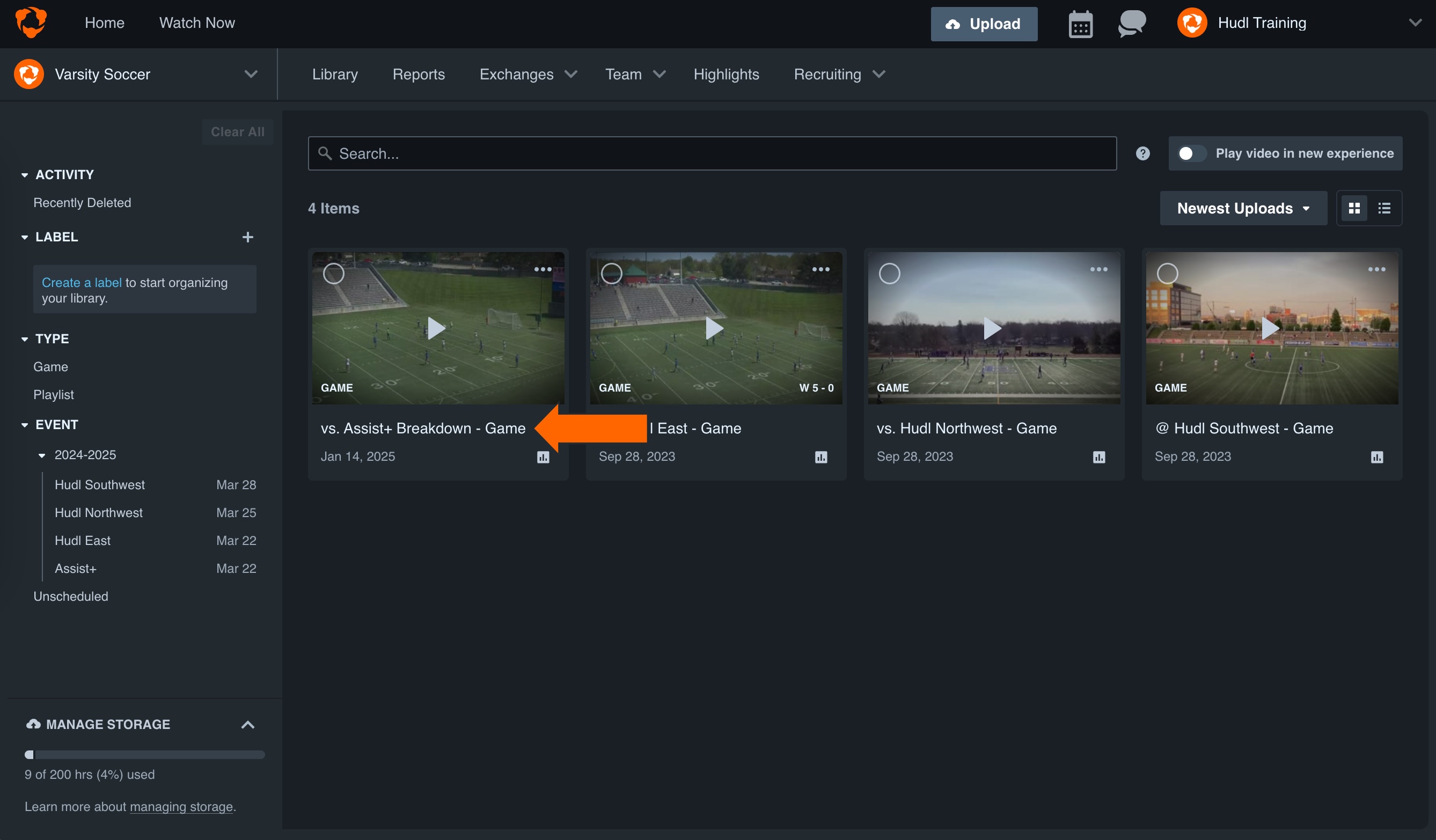This screenshot has width=1436, height=840.
Task: Collapse the TYPE filter section
Action: pos(25,339)
